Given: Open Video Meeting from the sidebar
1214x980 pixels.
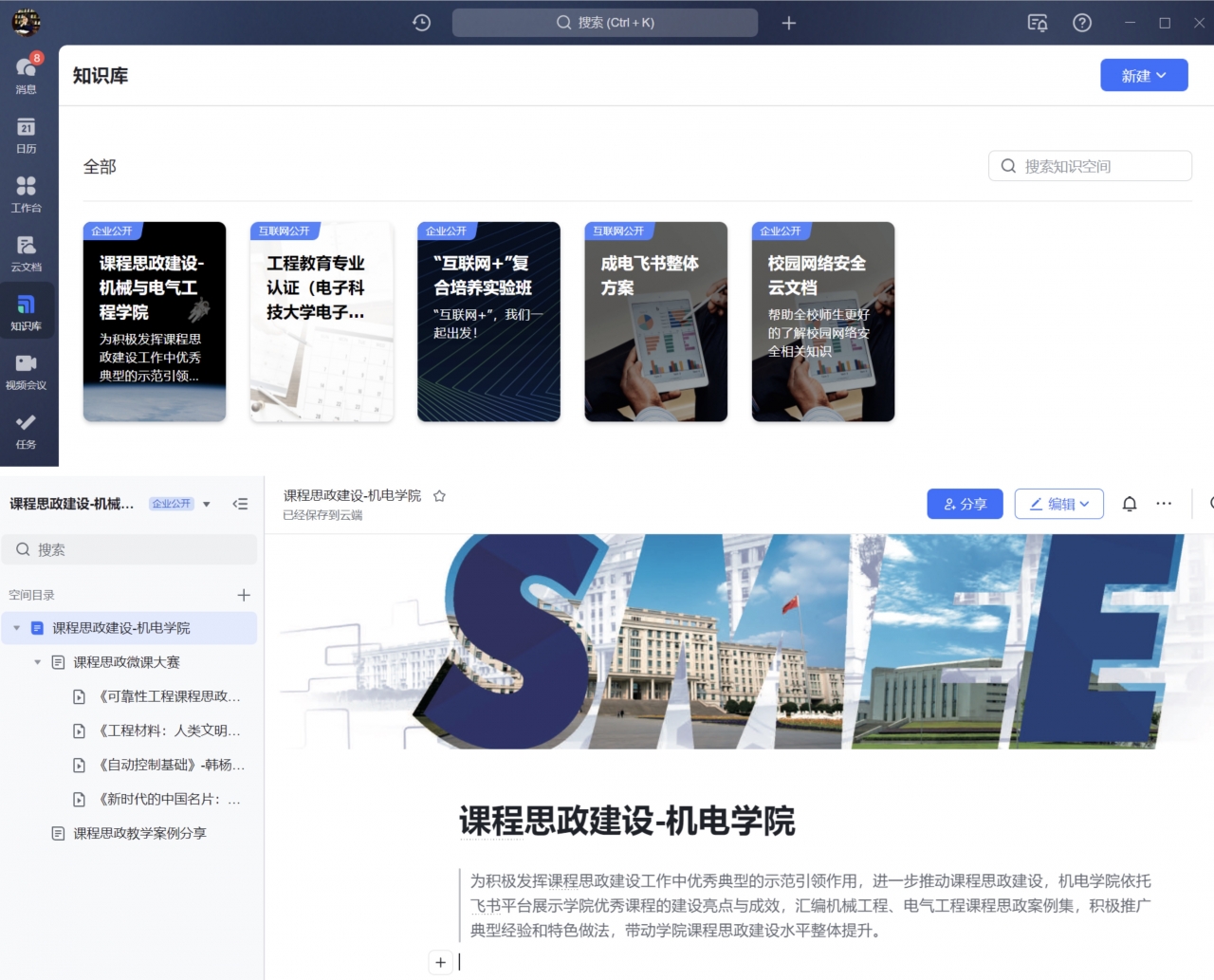Looking at the screenshot, I should (27, 371).
